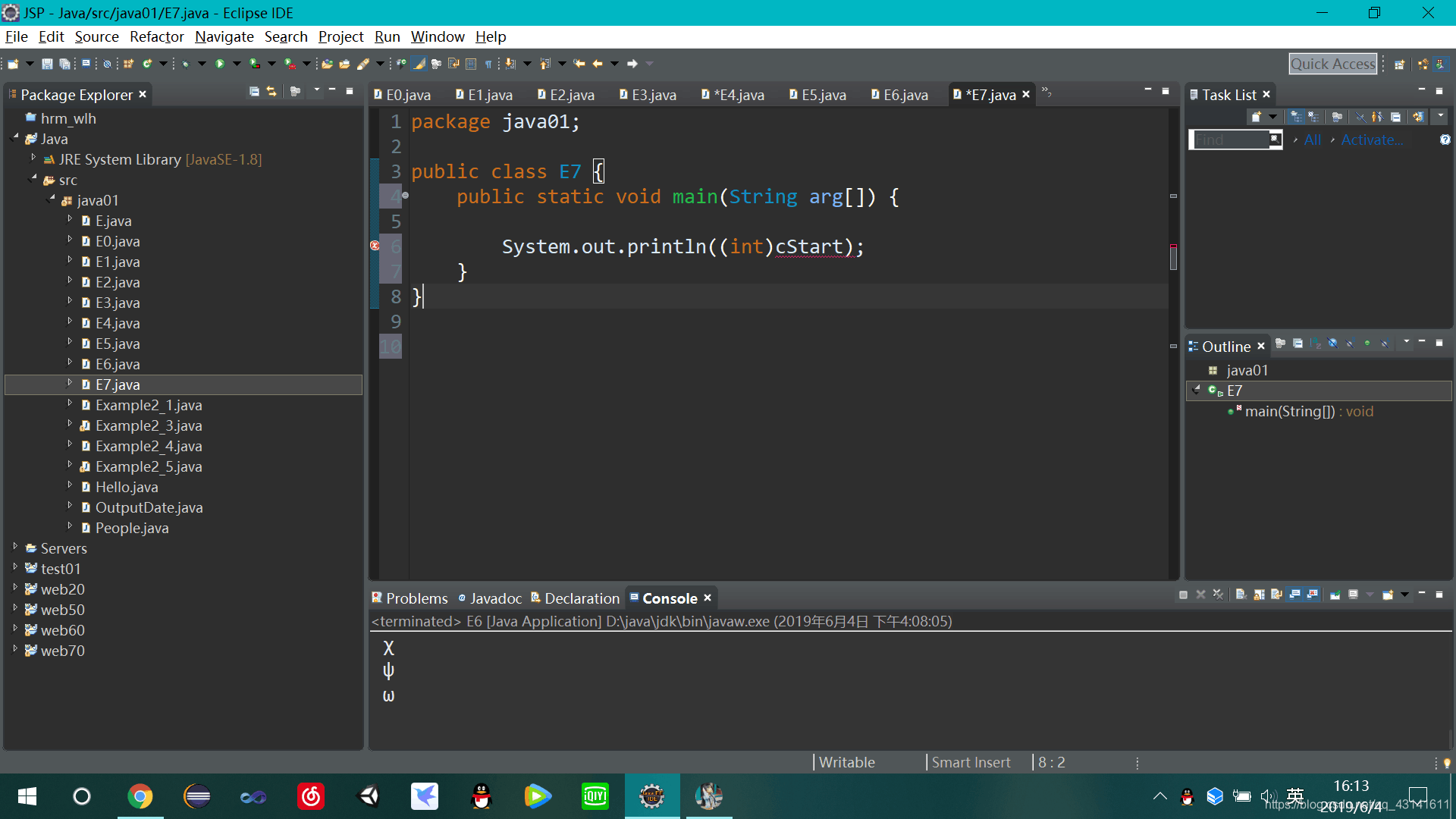Viewport: 1456px width, 819px height.
Task: Click the Debug bug icon in toolbar
Action: (x=185, y=64)
